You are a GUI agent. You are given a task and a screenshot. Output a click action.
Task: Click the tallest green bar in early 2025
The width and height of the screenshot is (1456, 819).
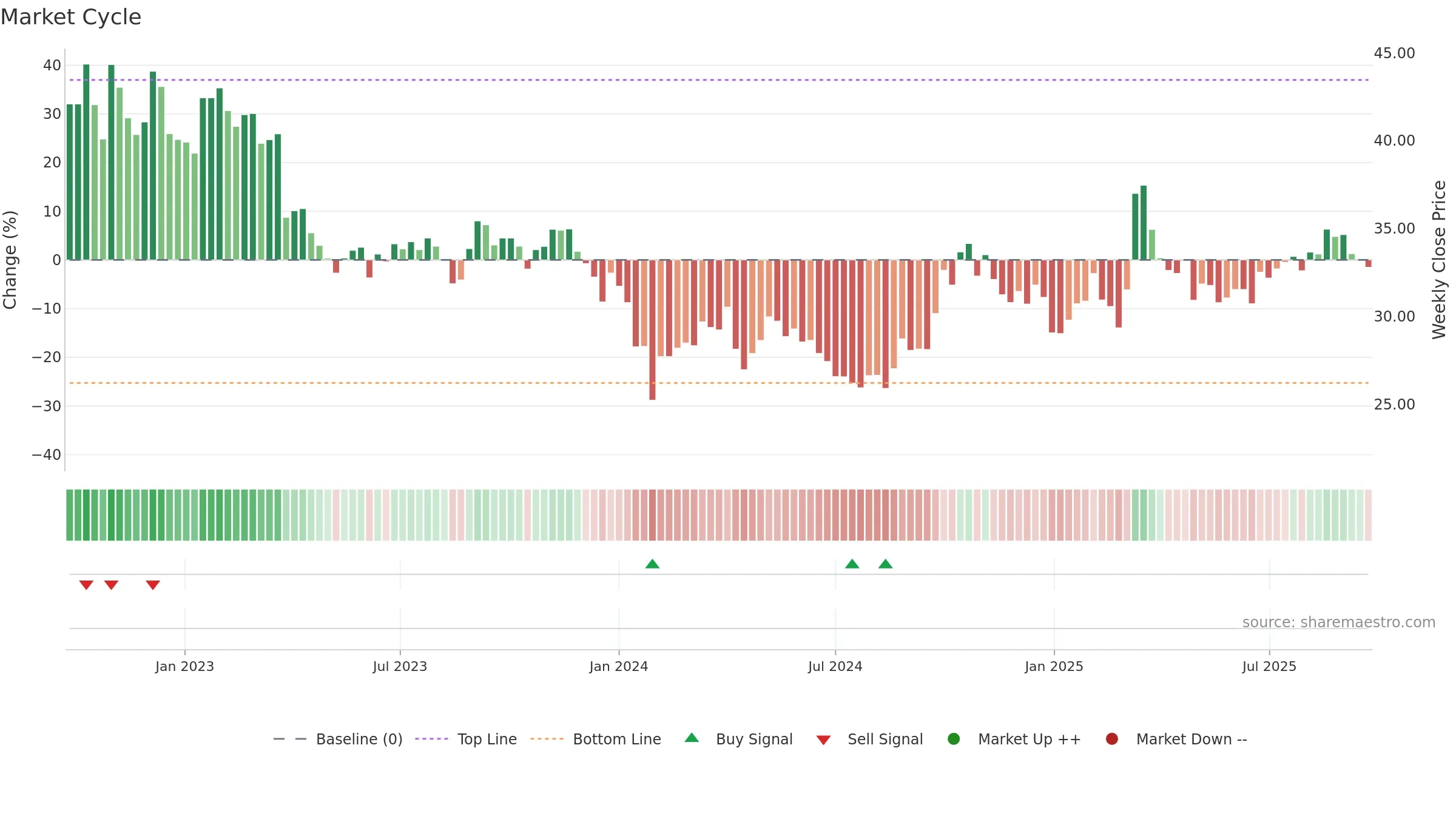(1144, 223)
